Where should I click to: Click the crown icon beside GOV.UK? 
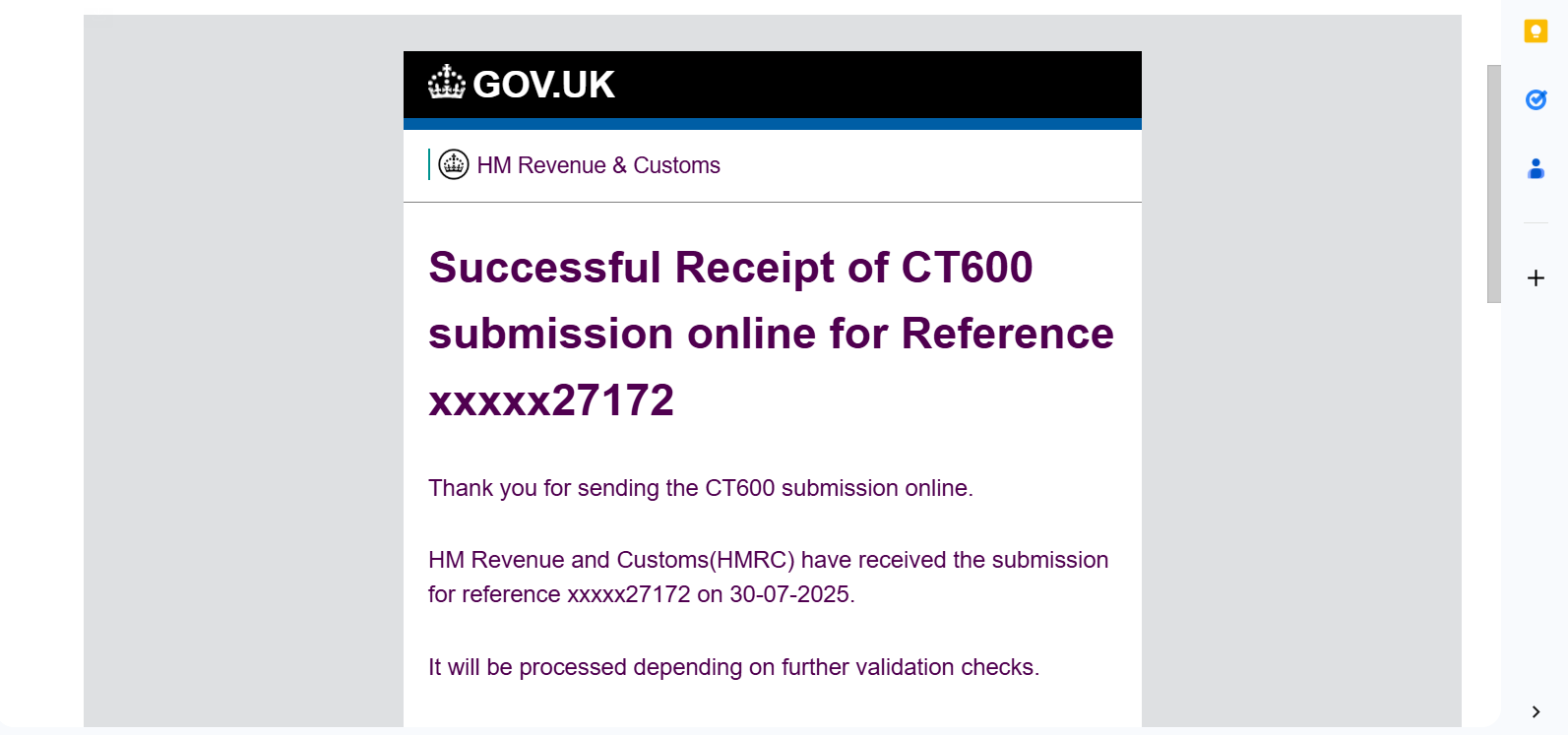[x=447, y=83]
